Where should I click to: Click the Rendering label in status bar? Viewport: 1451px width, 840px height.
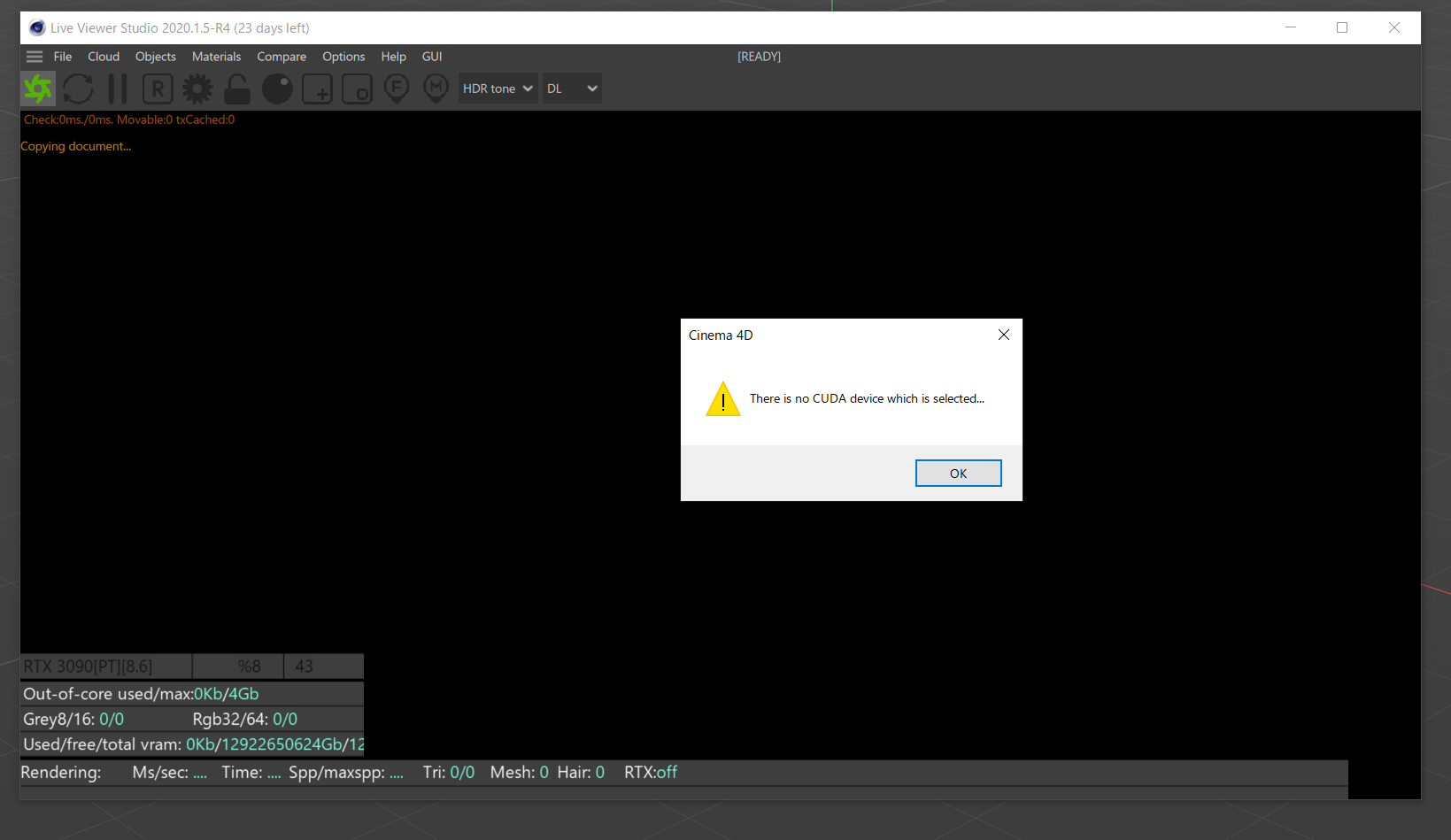[x=61, y=773]
